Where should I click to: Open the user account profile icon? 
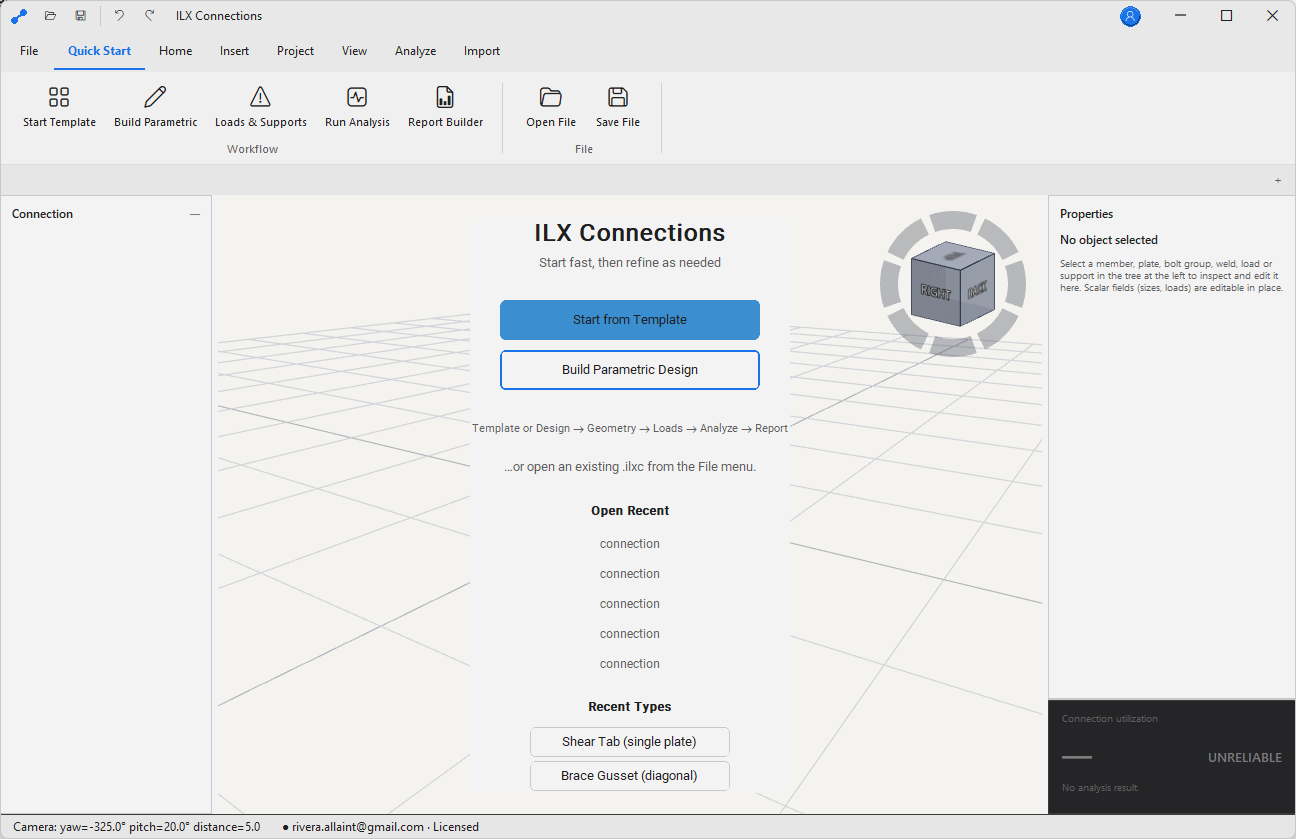coord(1130,16)
